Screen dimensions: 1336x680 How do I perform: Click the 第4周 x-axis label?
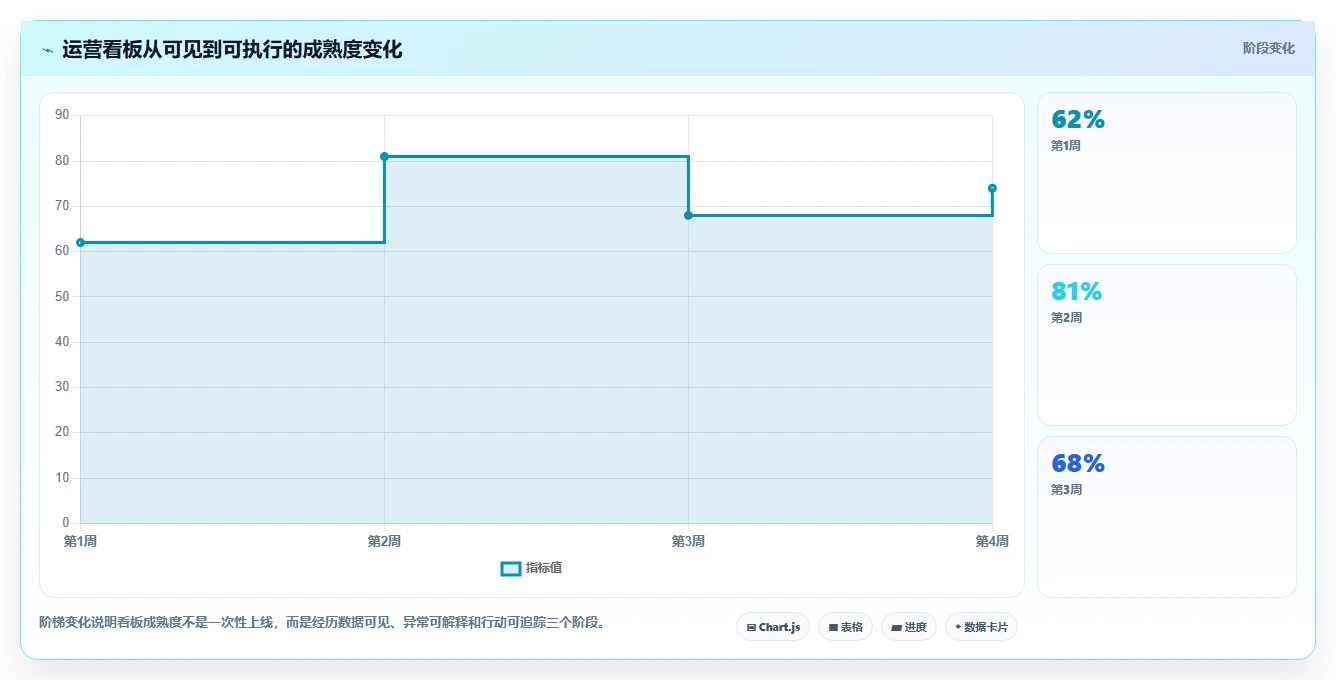point(992,541)
